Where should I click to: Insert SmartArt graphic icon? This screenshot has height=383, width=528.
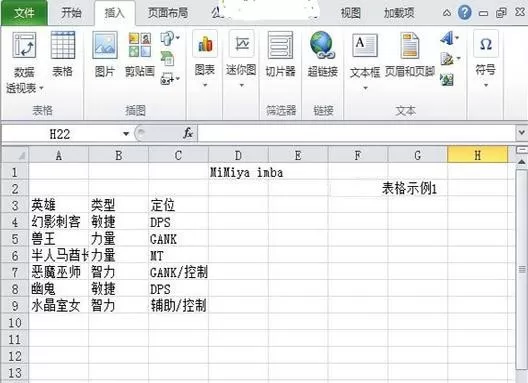168,58
